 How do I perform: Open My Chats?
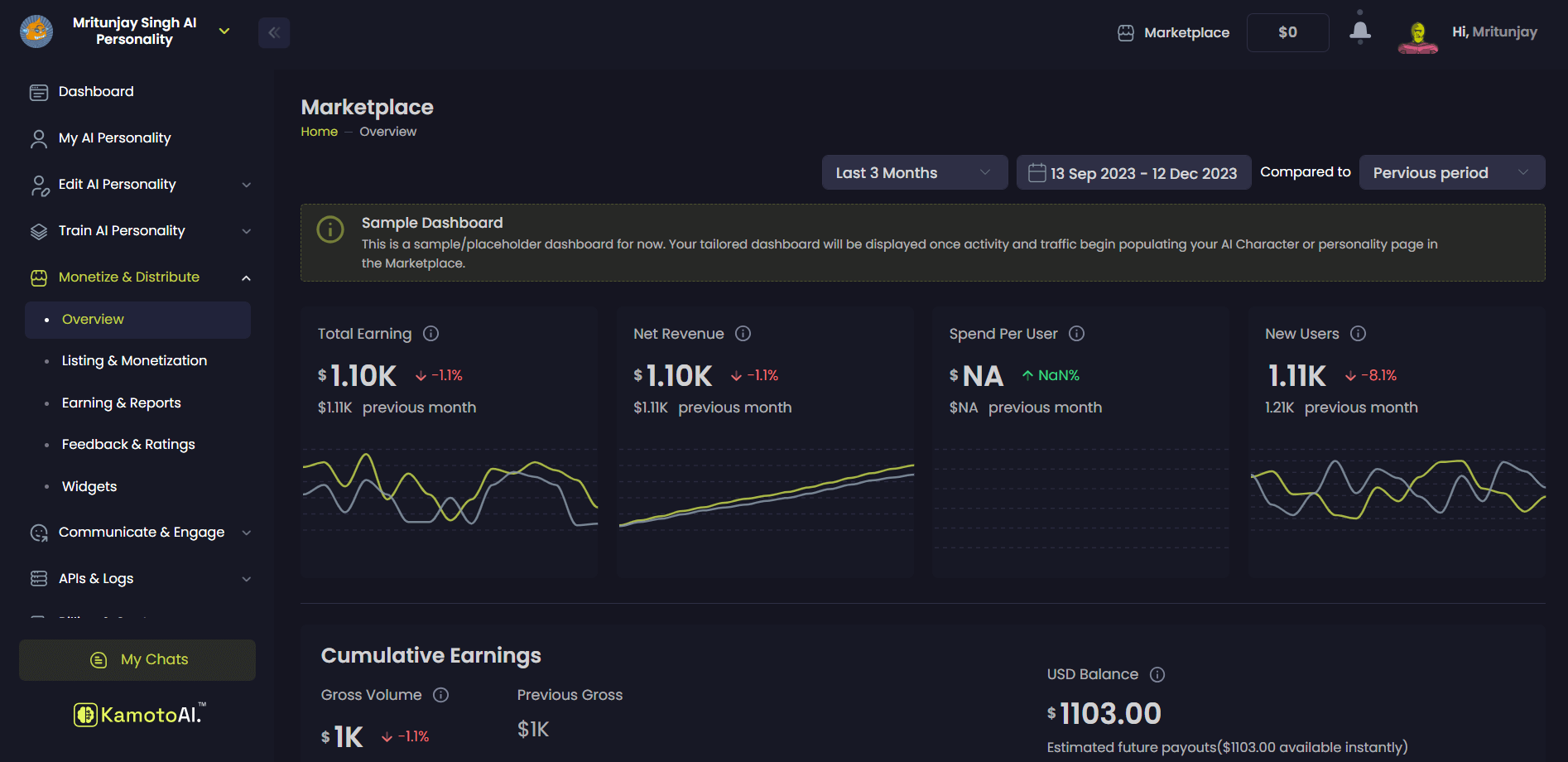(137, 659)
